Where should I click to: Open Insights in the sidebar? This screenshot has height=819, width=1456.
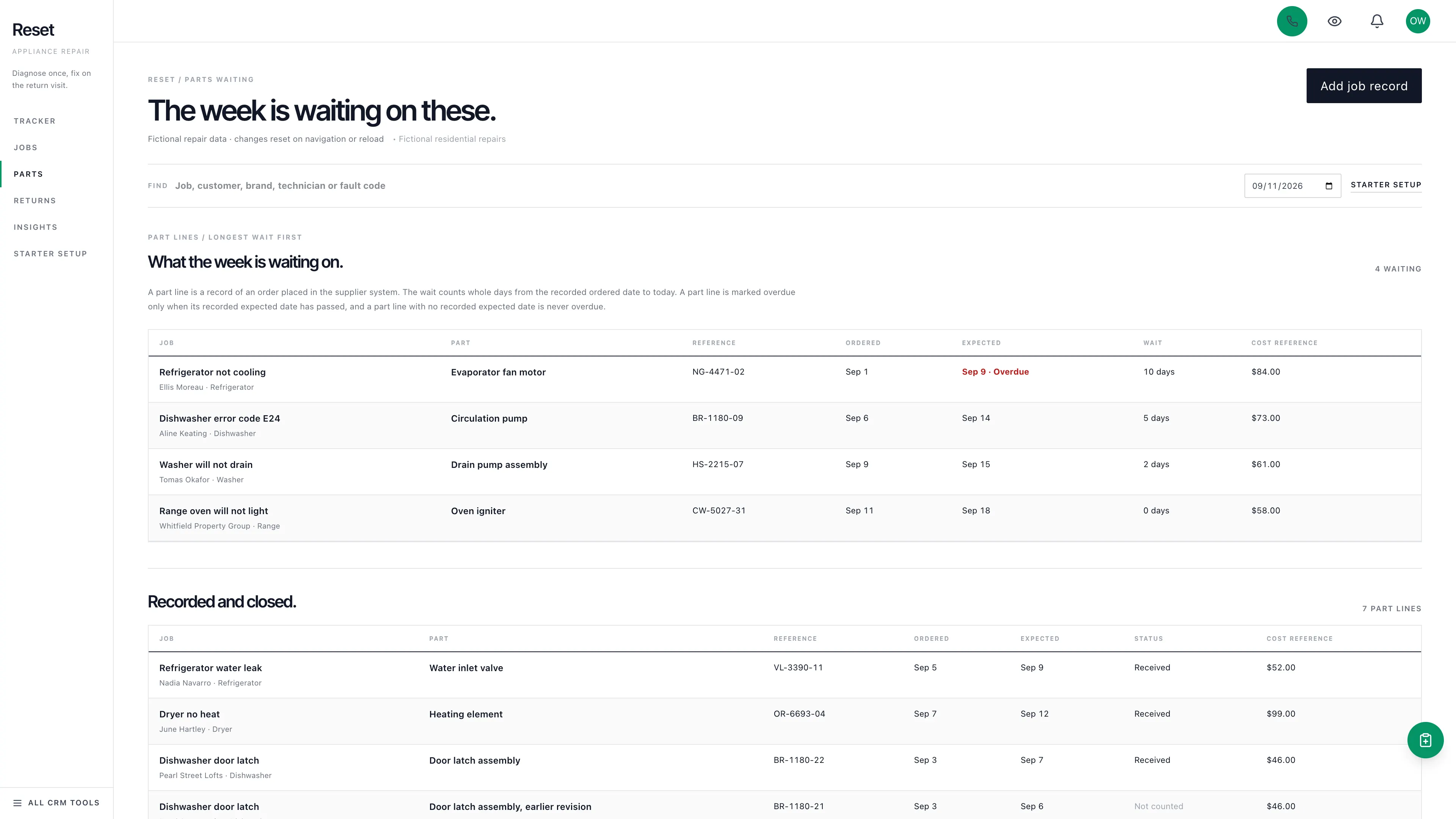coord(36,227)
